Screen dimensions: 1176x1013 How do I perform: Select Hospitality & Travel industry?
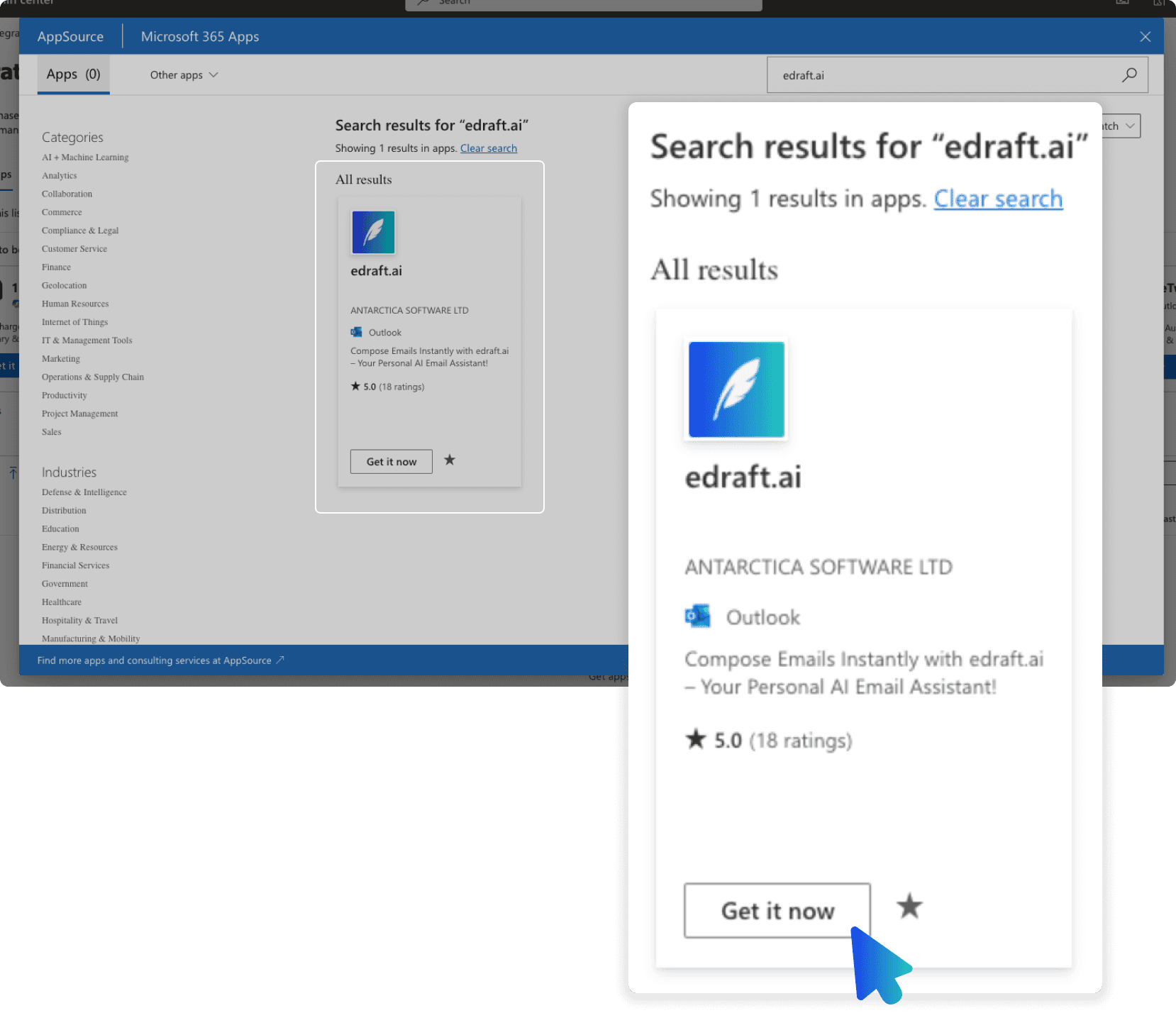79,620
